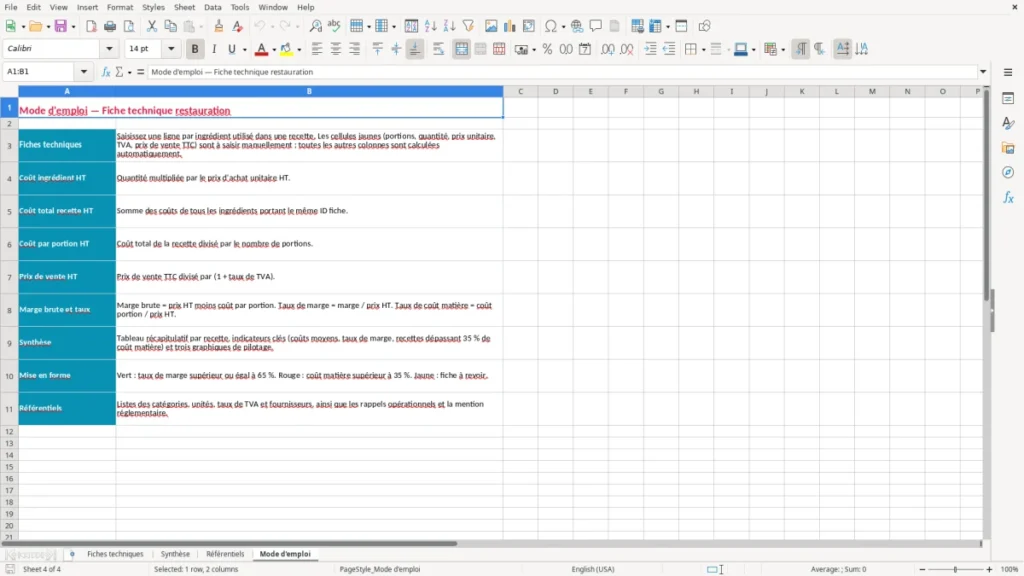
Task: Click the status bar zoom slider
Action: coord(955,569)
